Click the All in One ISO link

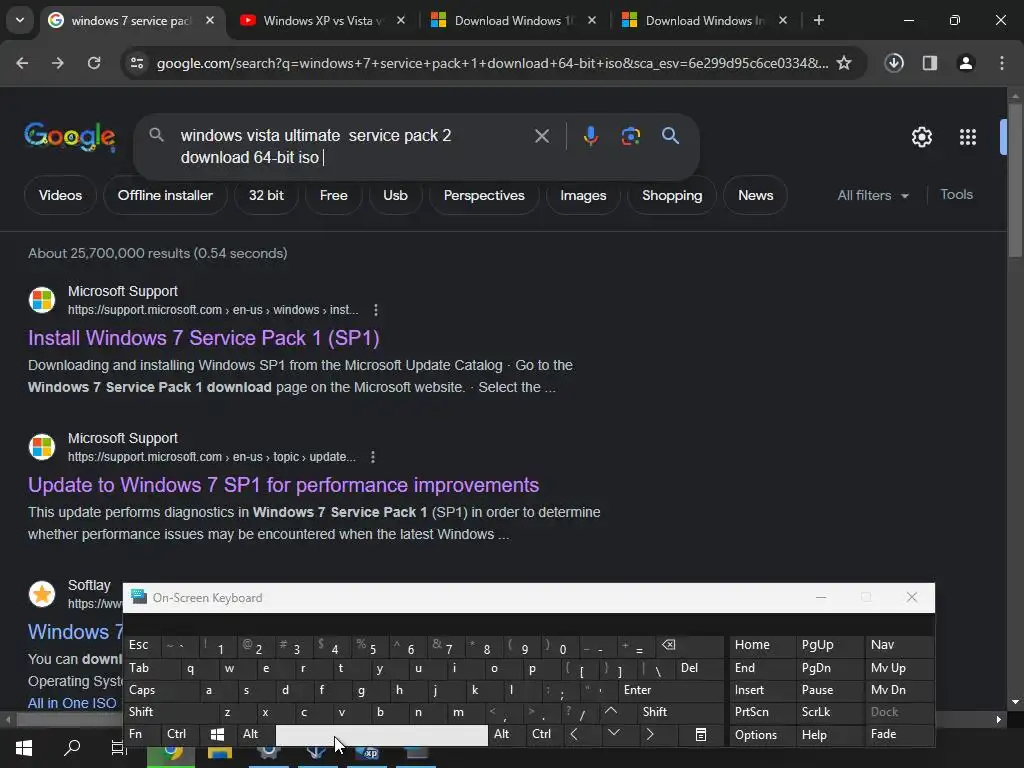coord(72,703)
